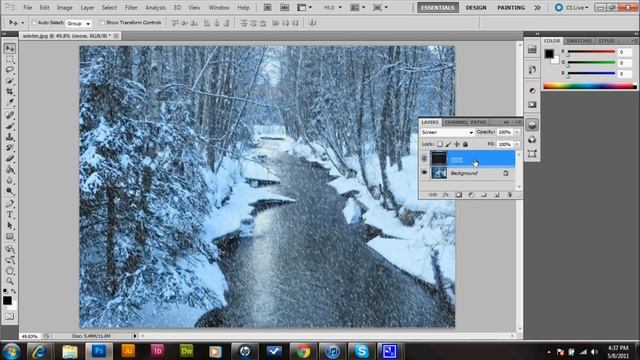Open the CS Live button
Image resolution: width=640 pixels, height=360 pixels.
point(571,7)
